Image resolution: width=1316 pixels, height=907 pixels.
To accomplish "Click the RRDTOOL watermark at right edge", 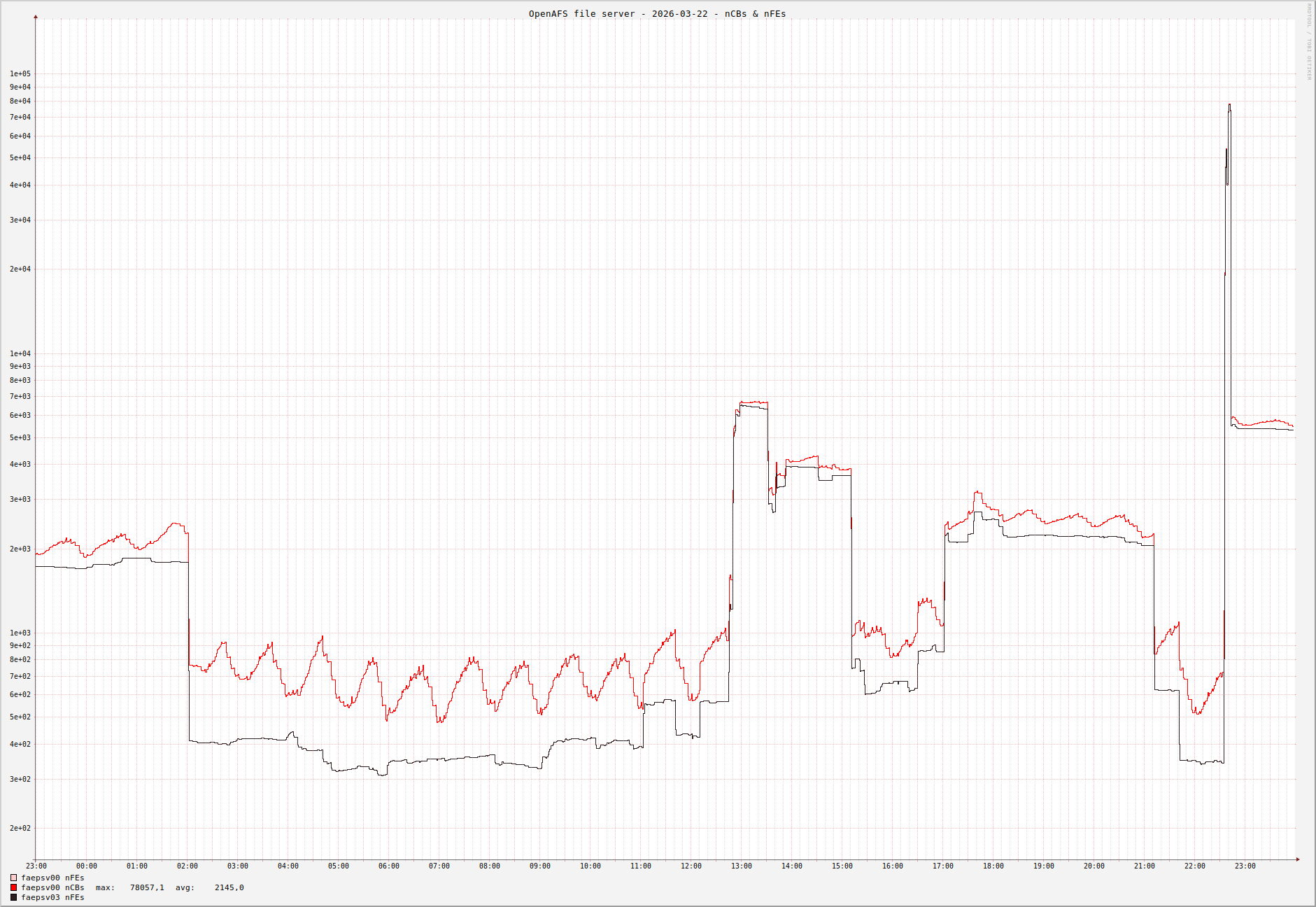I will point(1309,42).
